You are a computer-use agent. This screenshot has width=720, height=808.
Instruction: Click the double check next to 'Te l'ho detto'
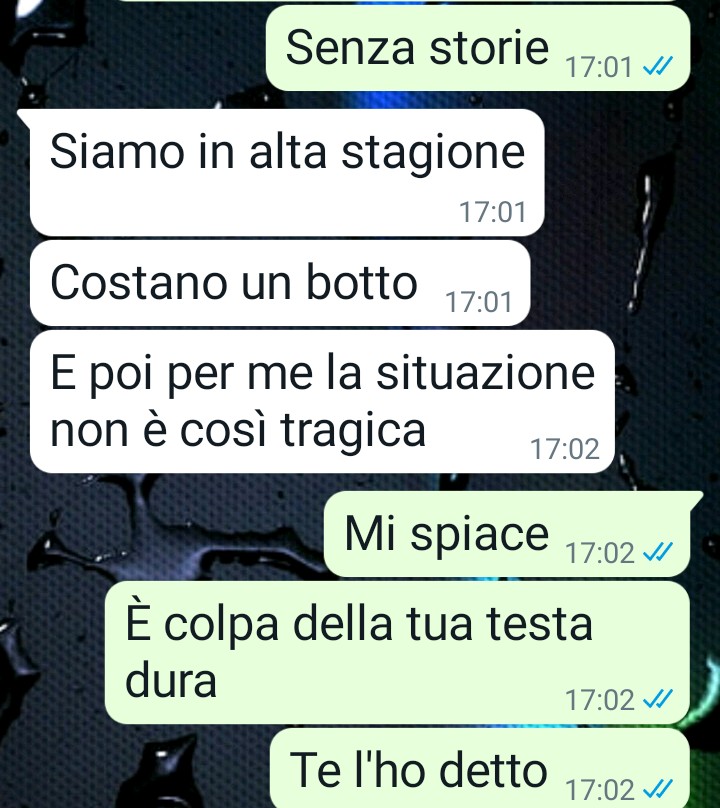click(x=658, y=789)
